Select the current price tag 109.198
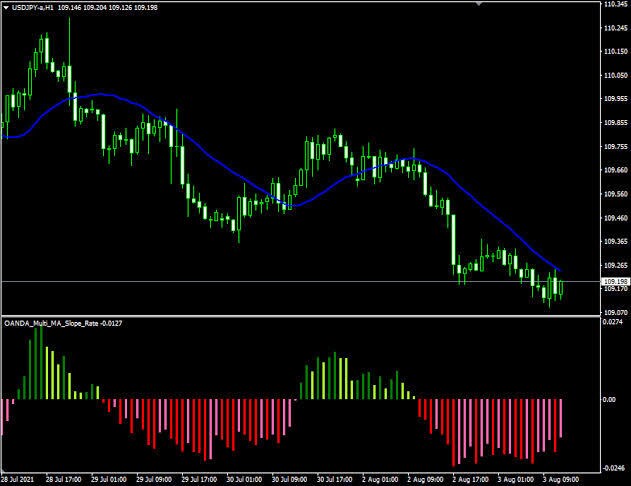This screenshot has height=486, width=631. pos(616,281)
